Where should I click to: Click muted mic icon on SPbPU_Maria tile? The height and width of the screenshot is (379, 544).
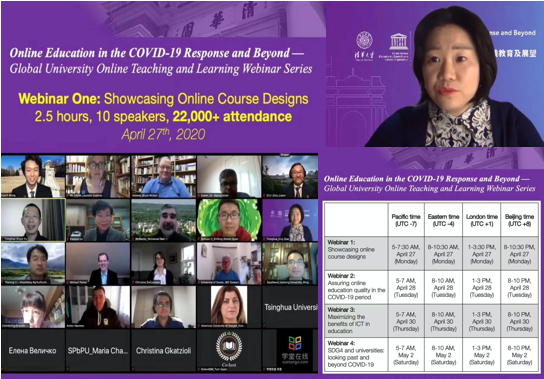point(68,369)
